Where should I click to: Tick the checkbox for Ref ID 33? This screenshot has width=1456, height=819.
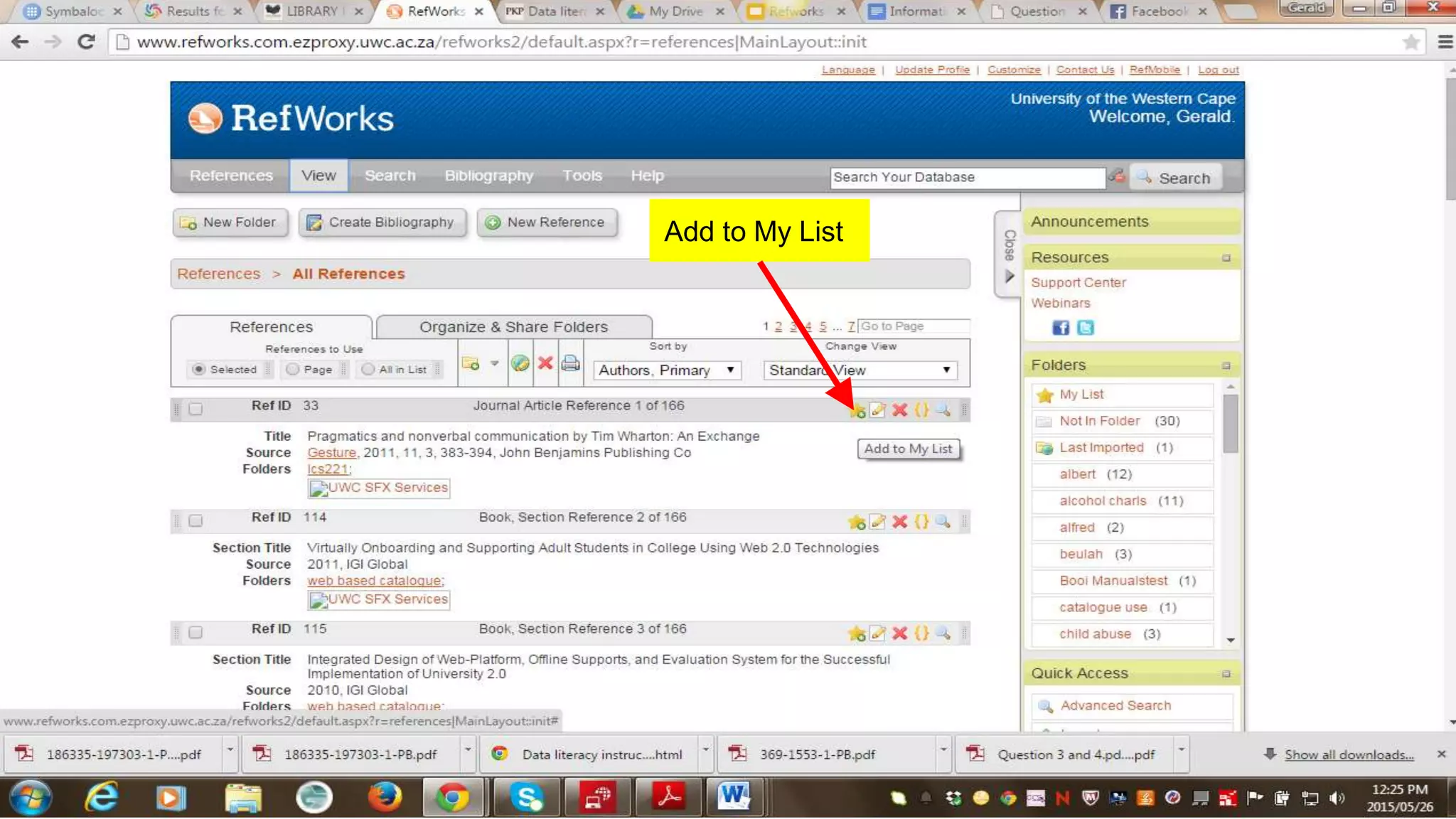[x=196, y=409]
